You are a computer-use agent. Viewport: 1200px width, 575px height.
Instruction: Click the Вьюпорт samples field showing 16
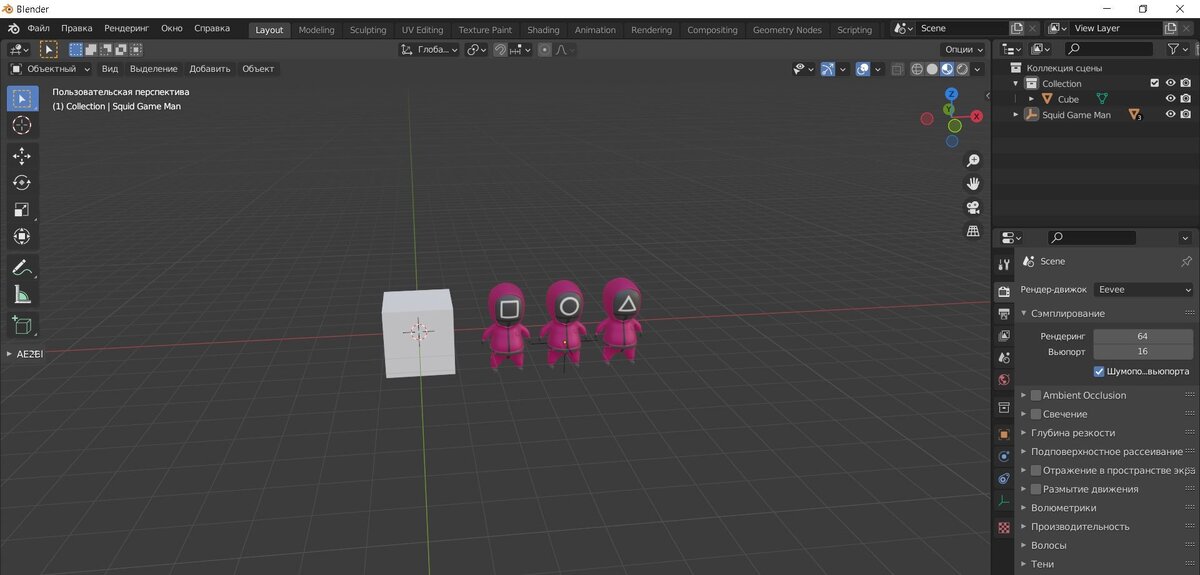point(1143,351)
